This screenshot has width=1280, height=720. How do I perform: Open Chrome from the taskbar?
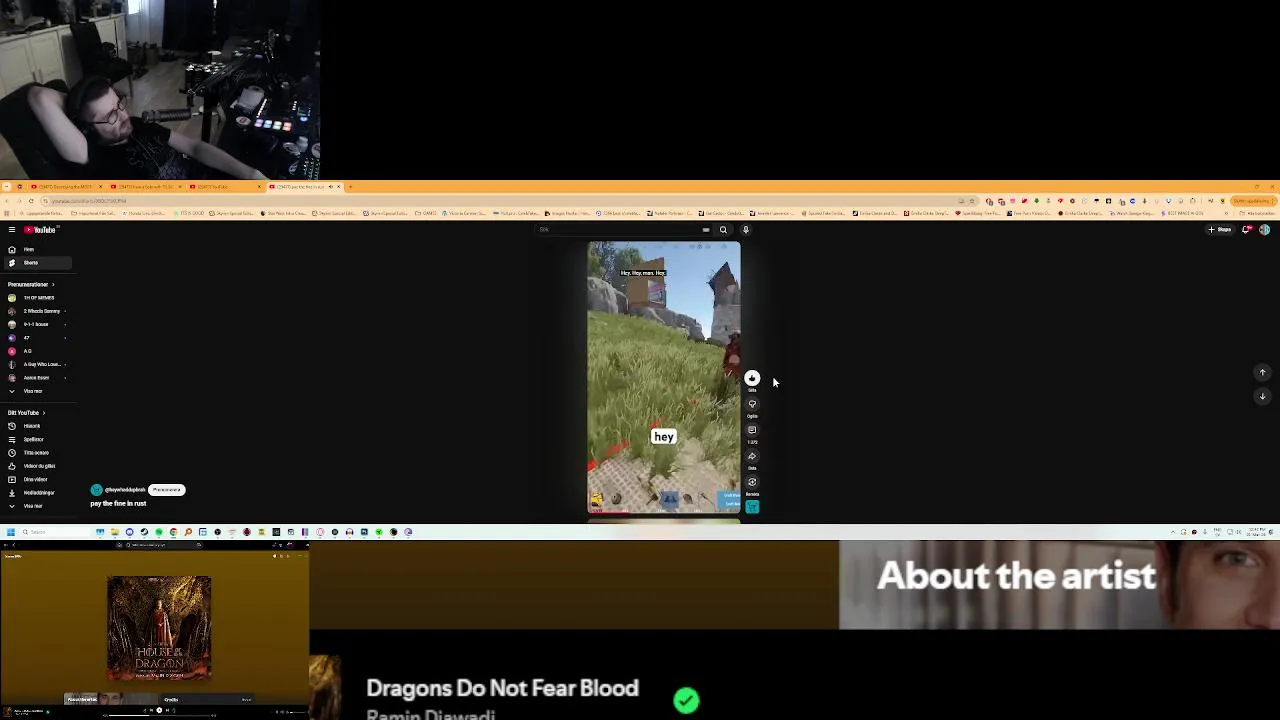coord(173,532)
